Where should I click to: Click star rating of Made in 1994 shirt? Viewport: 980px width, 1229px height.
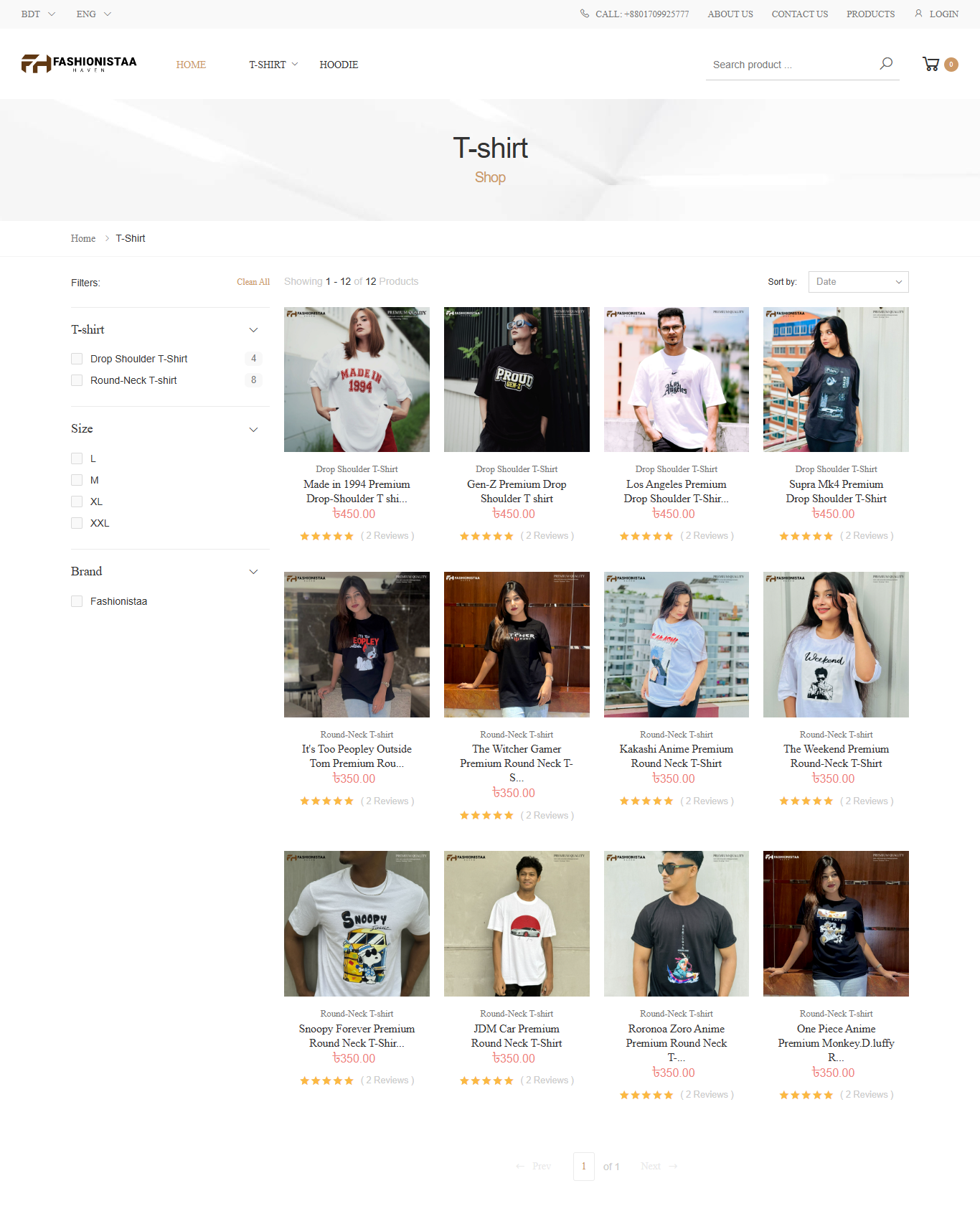pos(326,536)
